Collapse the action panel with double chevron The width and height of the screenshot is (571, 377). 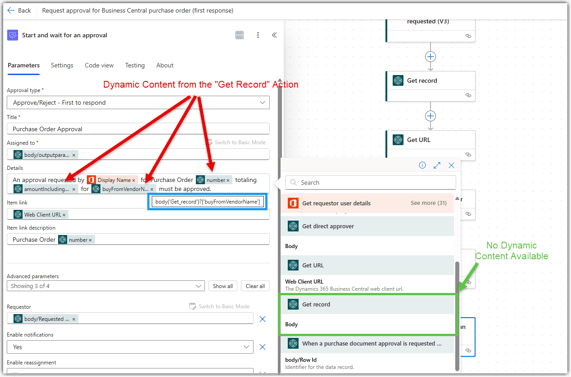pyautogui.click(x=274, y=35)
